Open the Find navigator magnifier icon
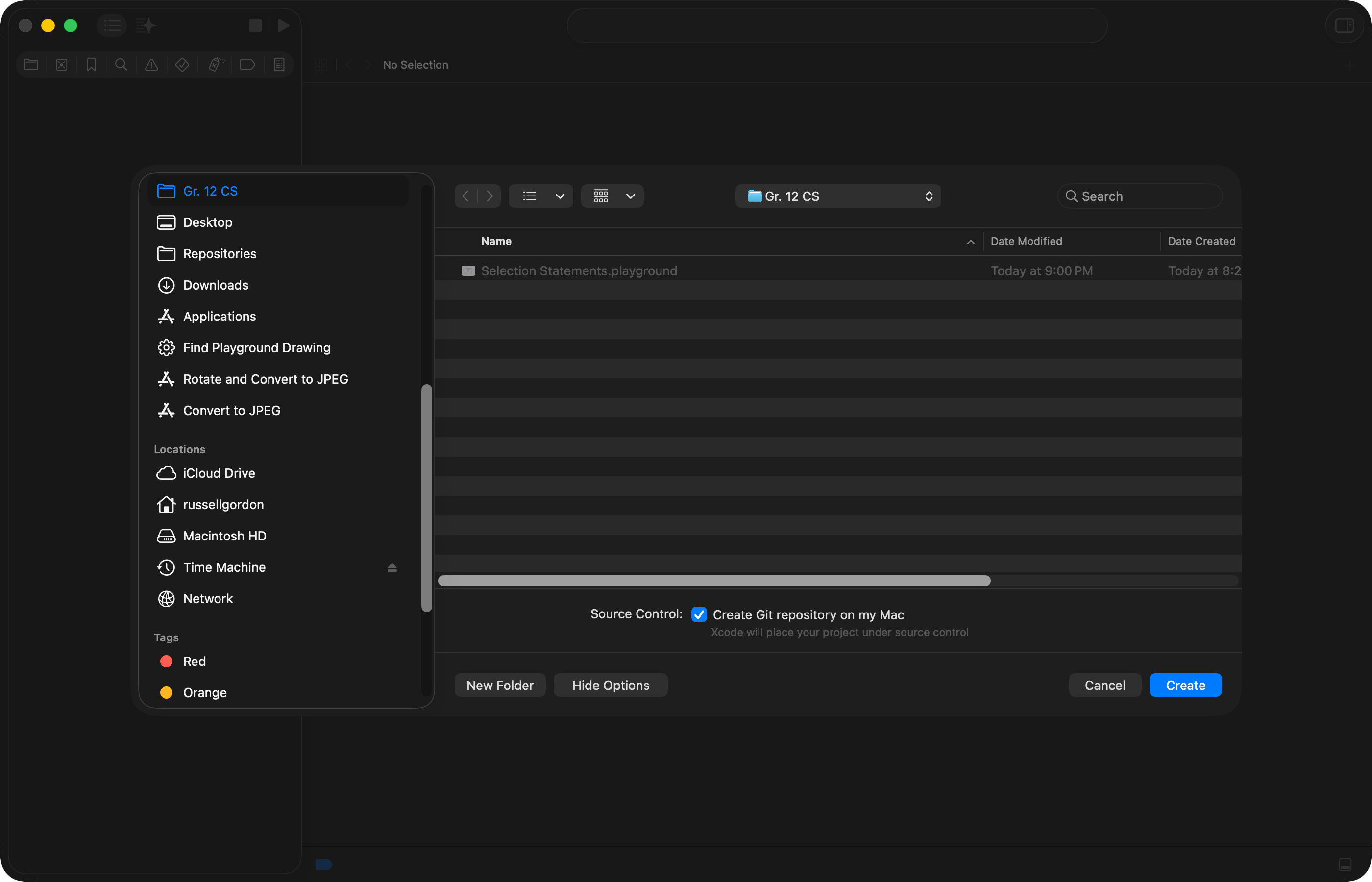The image size is (1372, 882). pyautogui.click(x=121, y=65)
